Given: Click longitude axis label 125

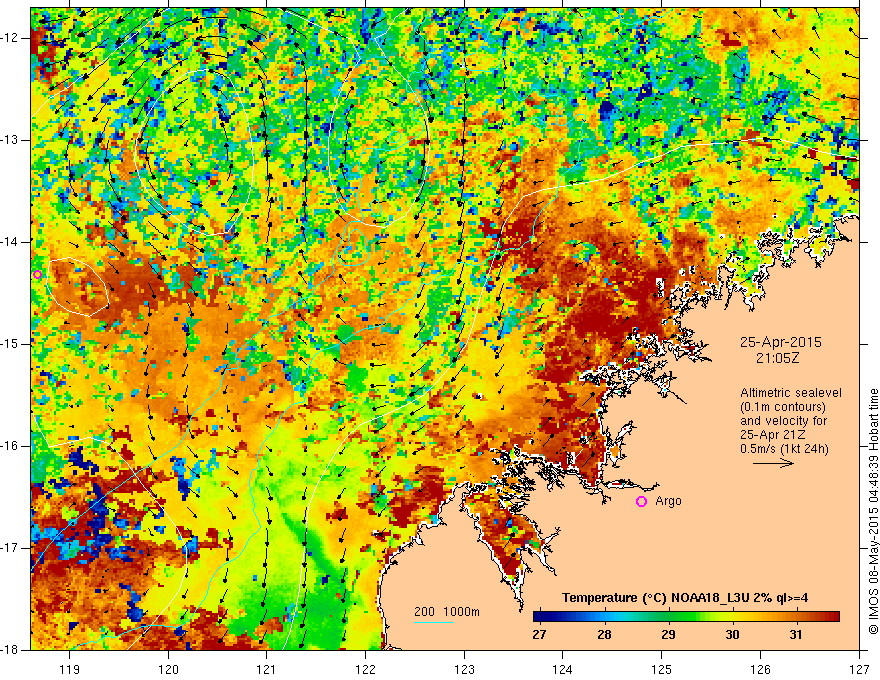Looking at the screenshot, I should click(662, 669).
